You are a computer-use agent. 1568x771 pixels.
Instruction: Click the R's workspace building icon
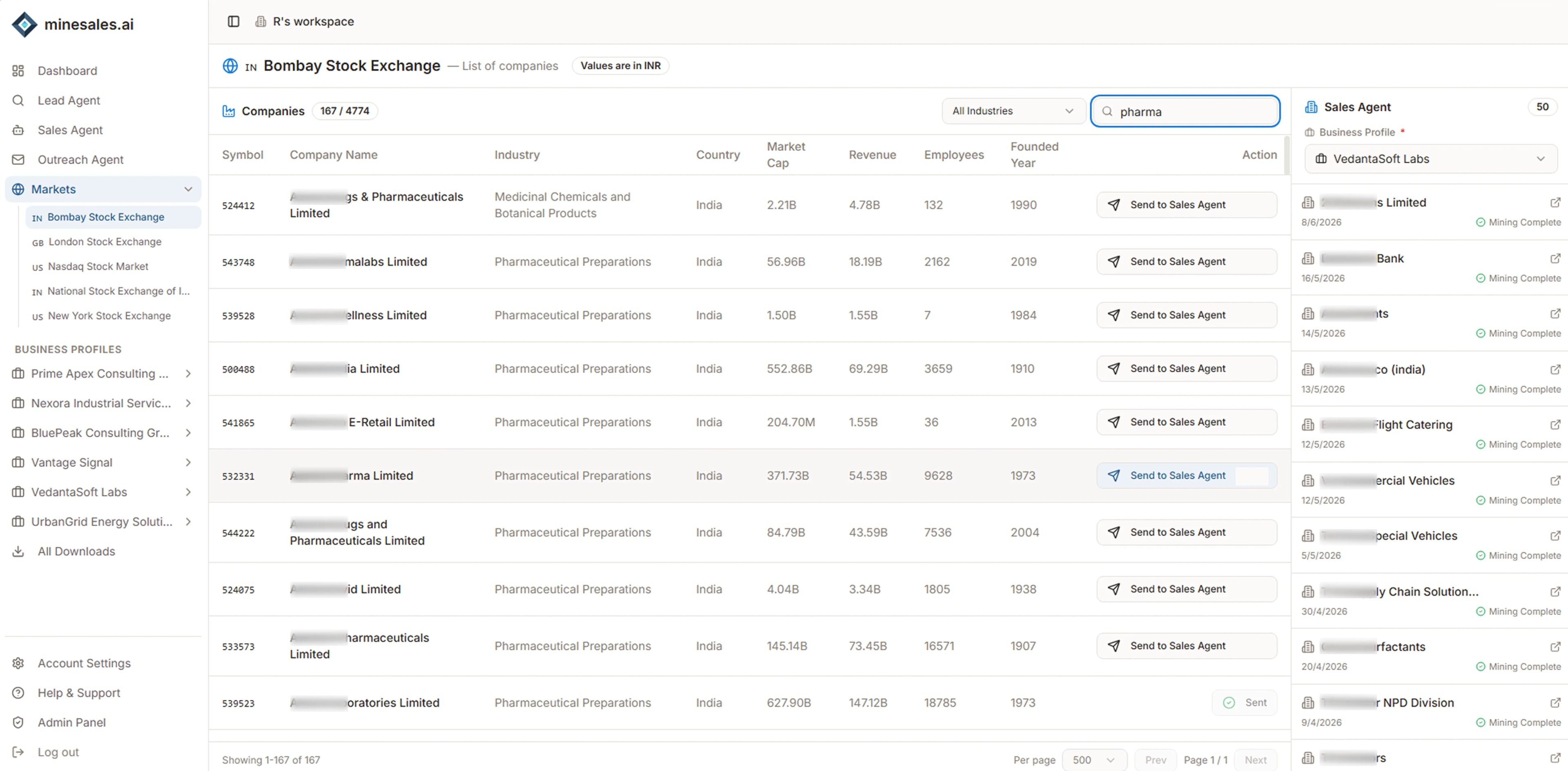[x=261, y=21]
